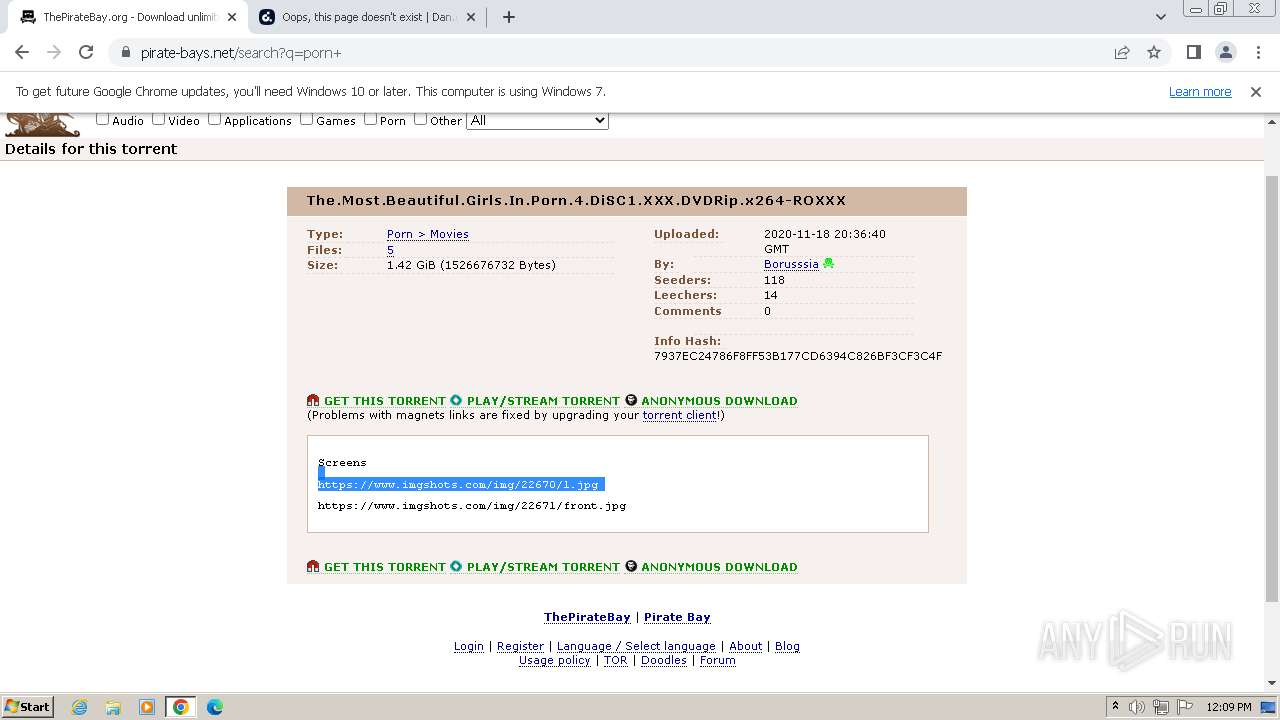Click top ANONYMOUS DOWNLOAD link
Image resolution: width=1280 pixels, height=720 pixels.
pos(719,401)
